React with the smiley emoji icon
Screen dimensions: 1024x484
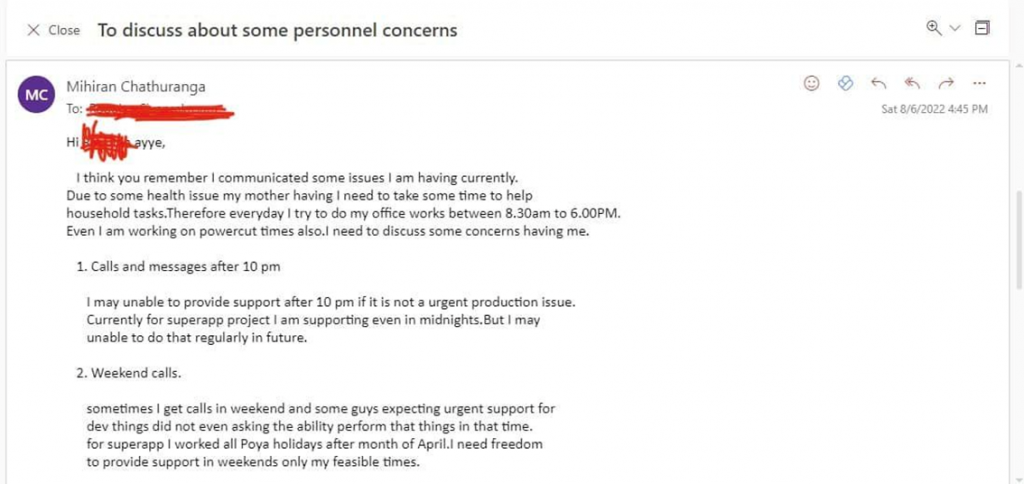click(x=811, y=83)
